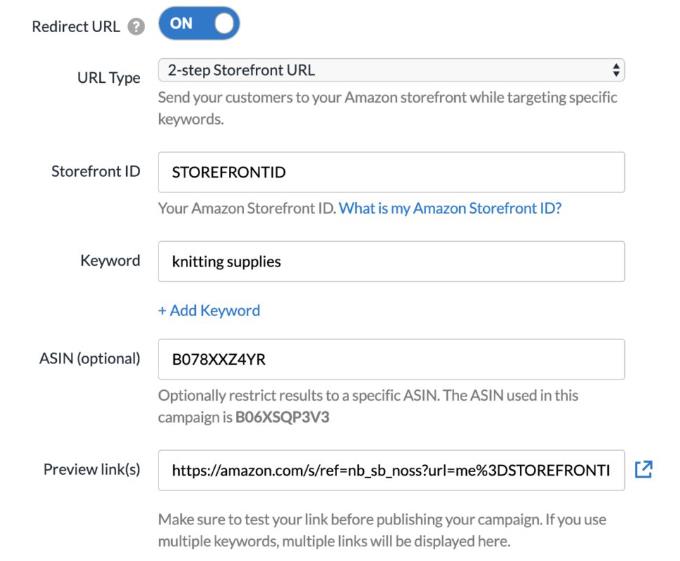This screenshot has width=680, height=561.
Task: Click the Storefront ID input field
Action: pyautogui.click(x=390, y=172)
